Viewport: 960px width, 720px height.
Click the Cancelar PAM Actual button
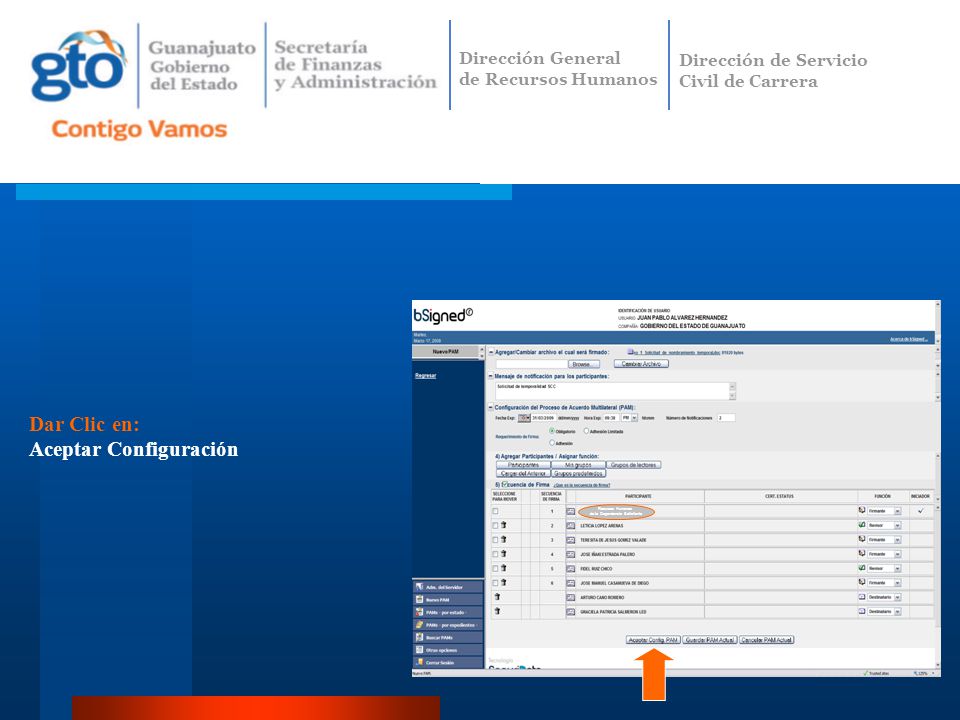point(767,640)
